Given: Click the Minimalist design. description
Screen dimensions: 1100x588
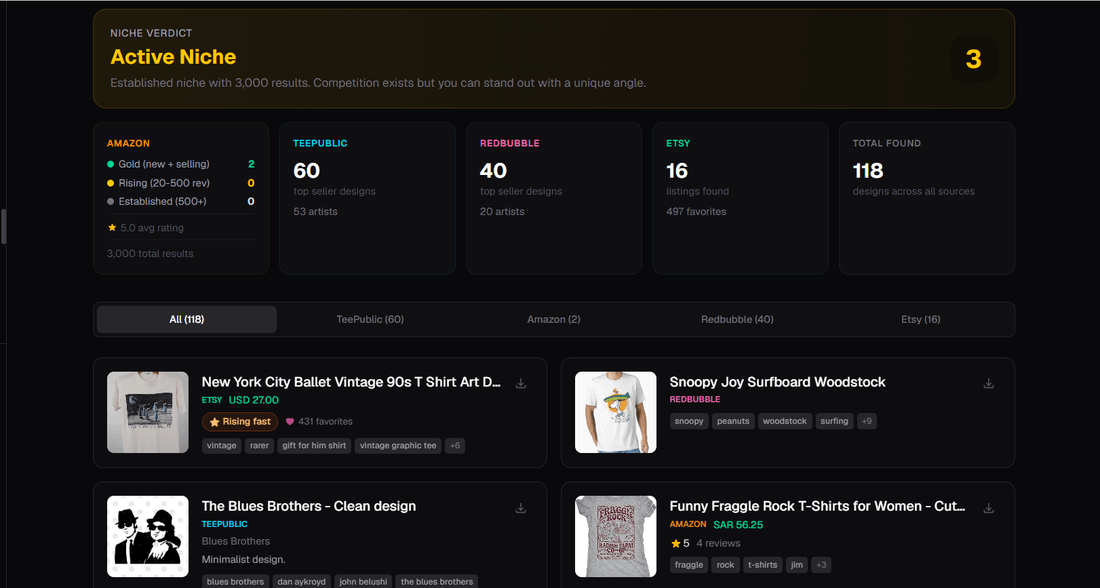Looking at the screenshot, I should [x=243, y=559].
